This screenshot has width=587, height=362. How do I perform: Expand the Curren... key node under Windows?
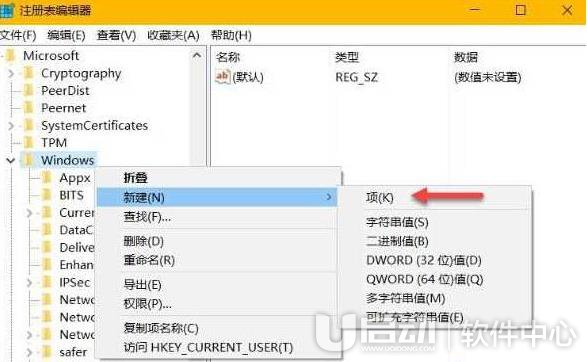click(29, 213)
